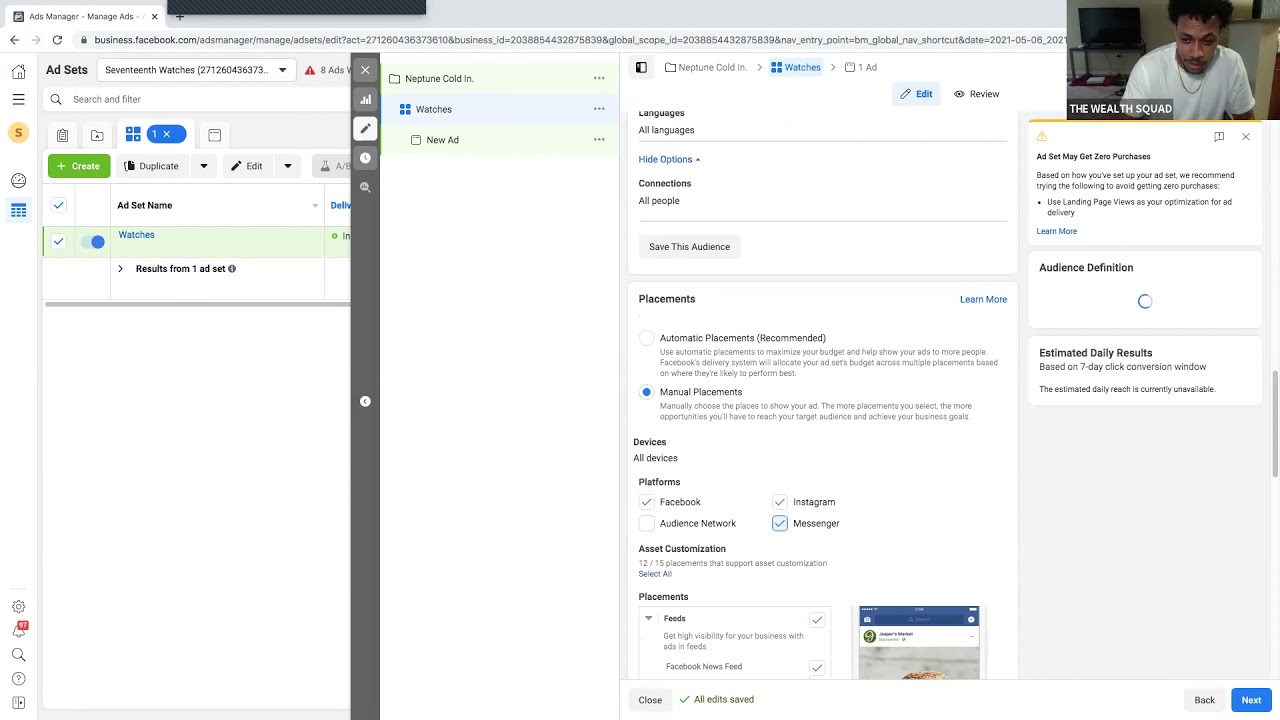Toggle the Messenger platform checkbox
This screenshot has height=720, width=1280.
(779, 523)
